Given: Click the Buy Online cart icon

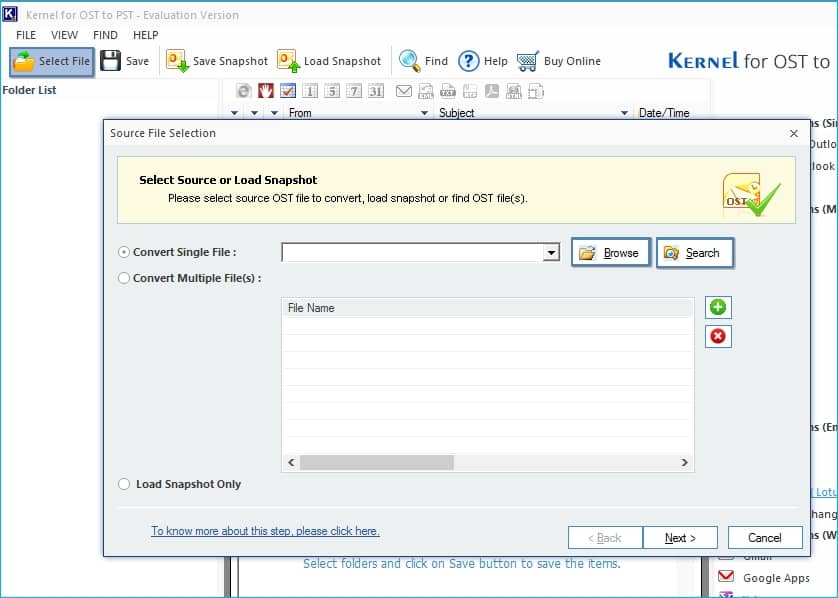Looking at the screenshot, I should pyautogui.click(x=528, y=61).
